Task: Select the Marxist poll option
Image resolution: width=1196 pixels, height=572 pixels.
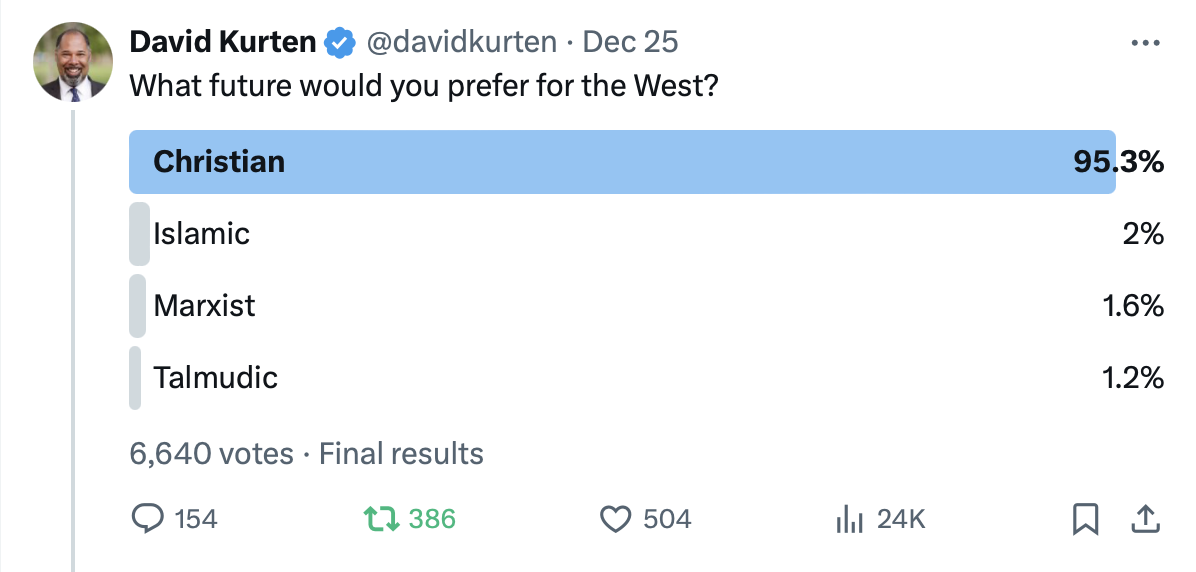Action: 647,306
